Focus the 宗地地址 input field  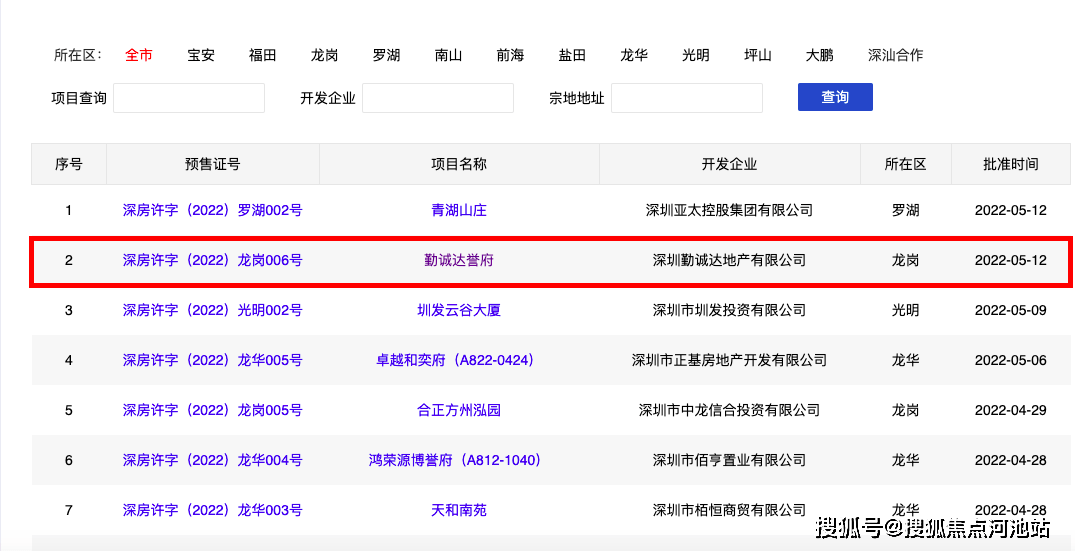pos(687,98)
